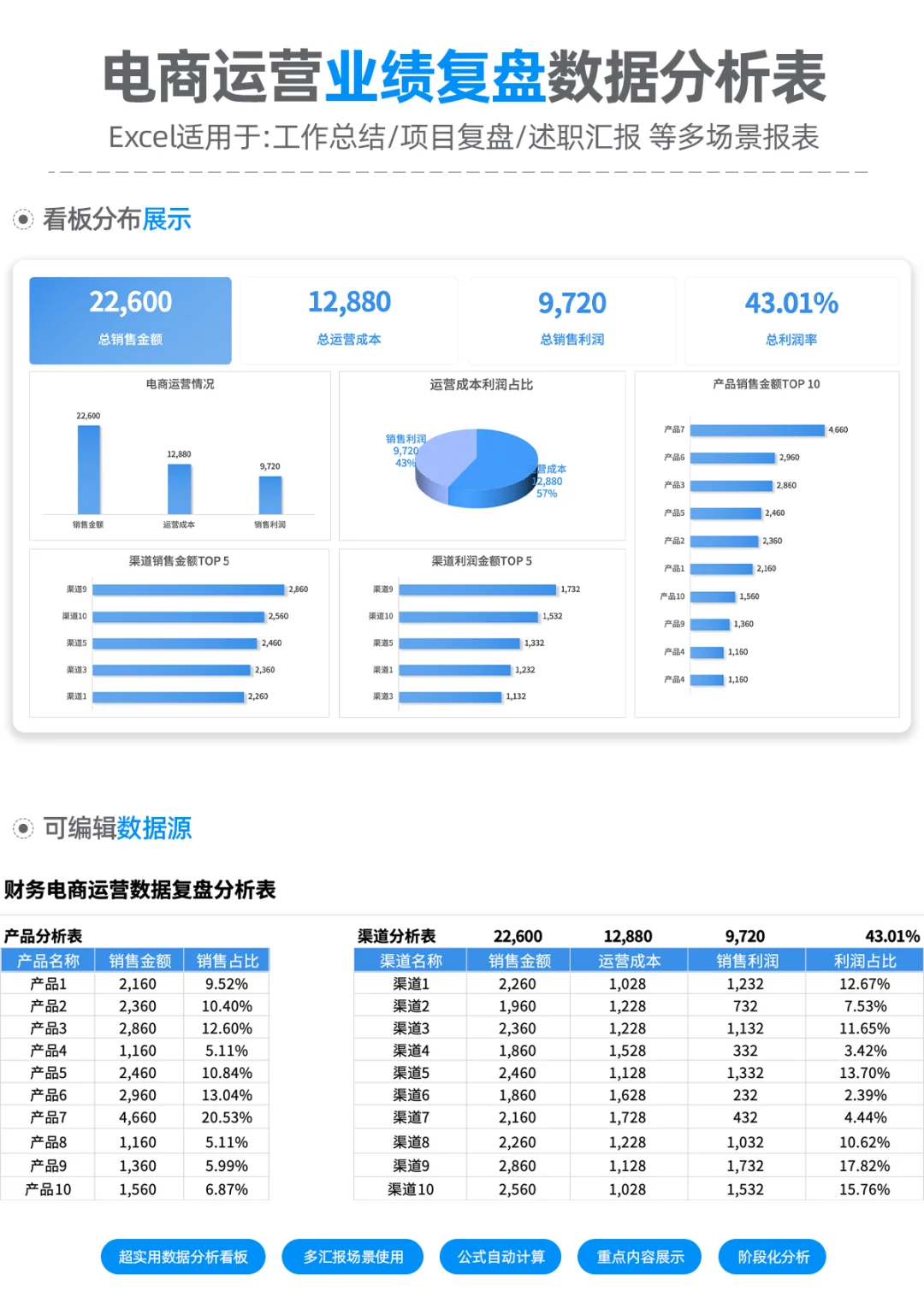This screenshot has height=1309, width=924.
Task: Click the 运营成本利润占比 chart title
Action: point(482,384)
